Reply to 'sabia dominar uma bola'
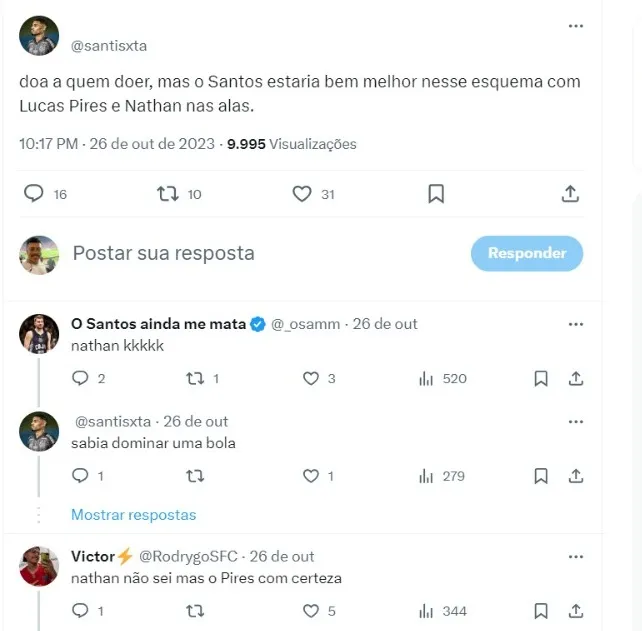642x631 pixels. [x=81, y=476]
